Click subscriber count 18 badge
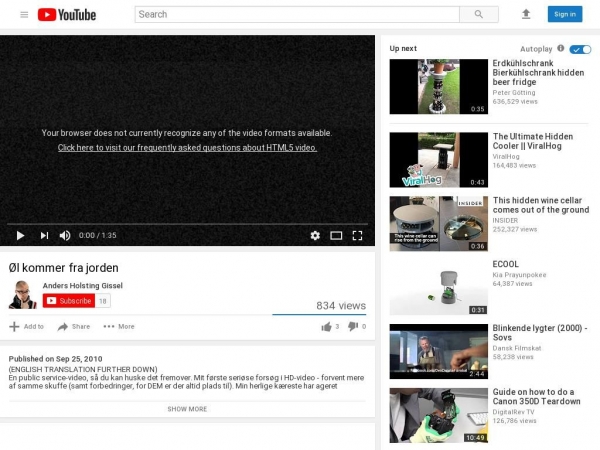The width and height of the screenshot is (600, 450). 103,301
